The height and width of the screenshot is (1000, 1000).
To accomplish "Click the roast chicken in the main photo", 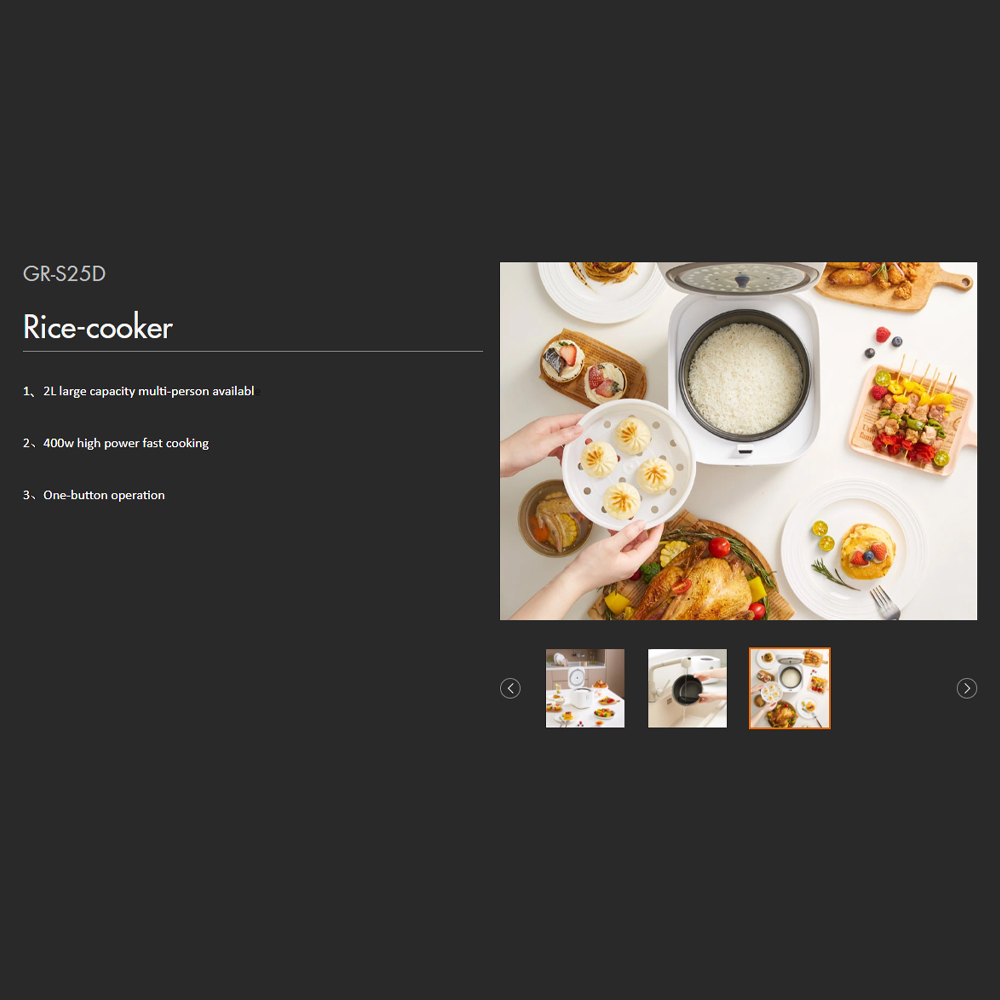I will (x=698, y=582).
